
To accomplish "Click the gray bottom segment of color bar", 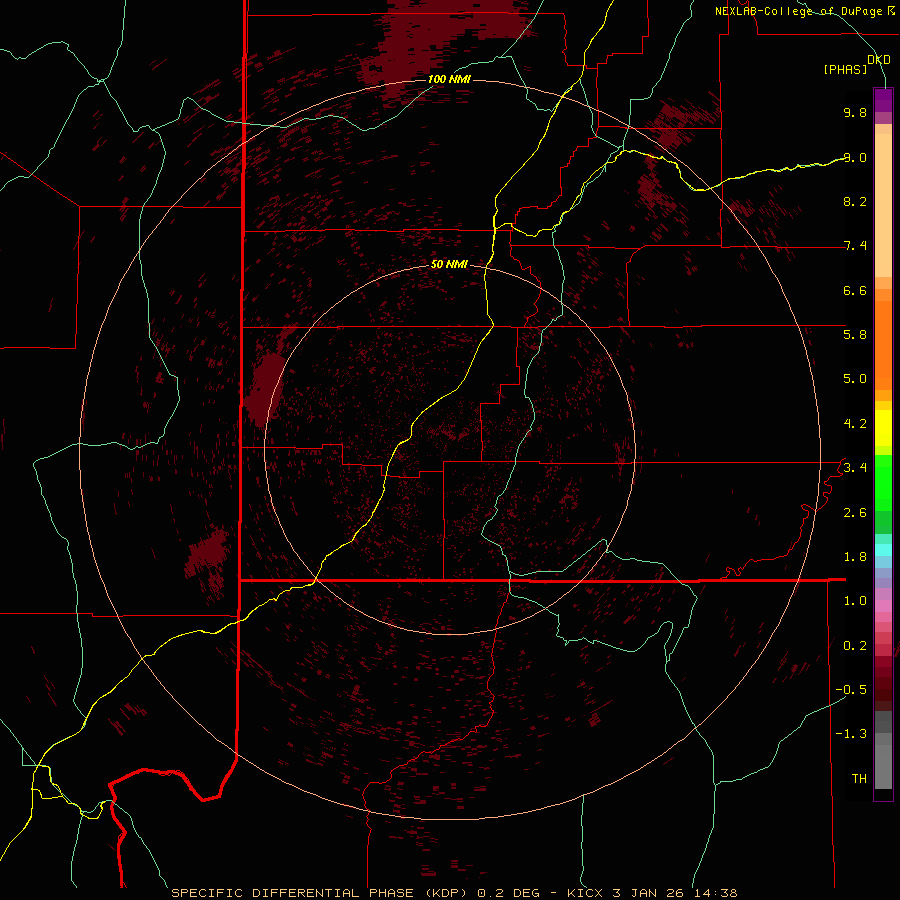I will 883,766.
